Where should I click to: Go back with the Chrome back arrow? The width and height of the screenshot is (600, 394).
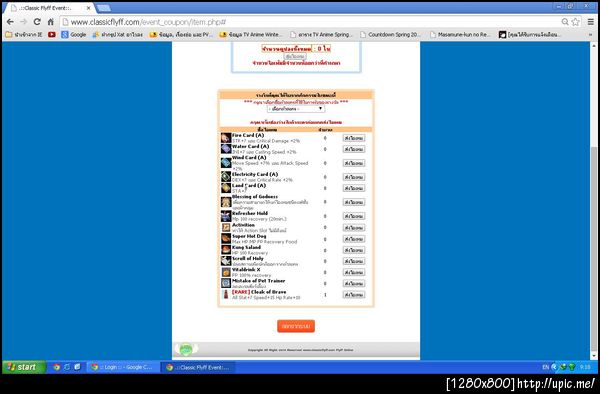coord(10,22)
